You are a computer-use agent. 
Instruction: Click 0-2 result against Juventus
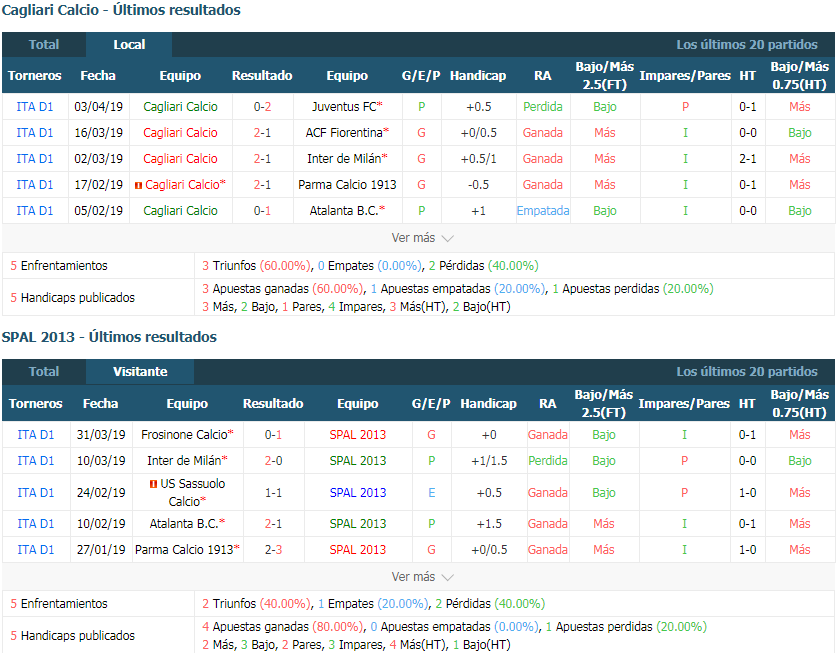(x=262, y=107)
